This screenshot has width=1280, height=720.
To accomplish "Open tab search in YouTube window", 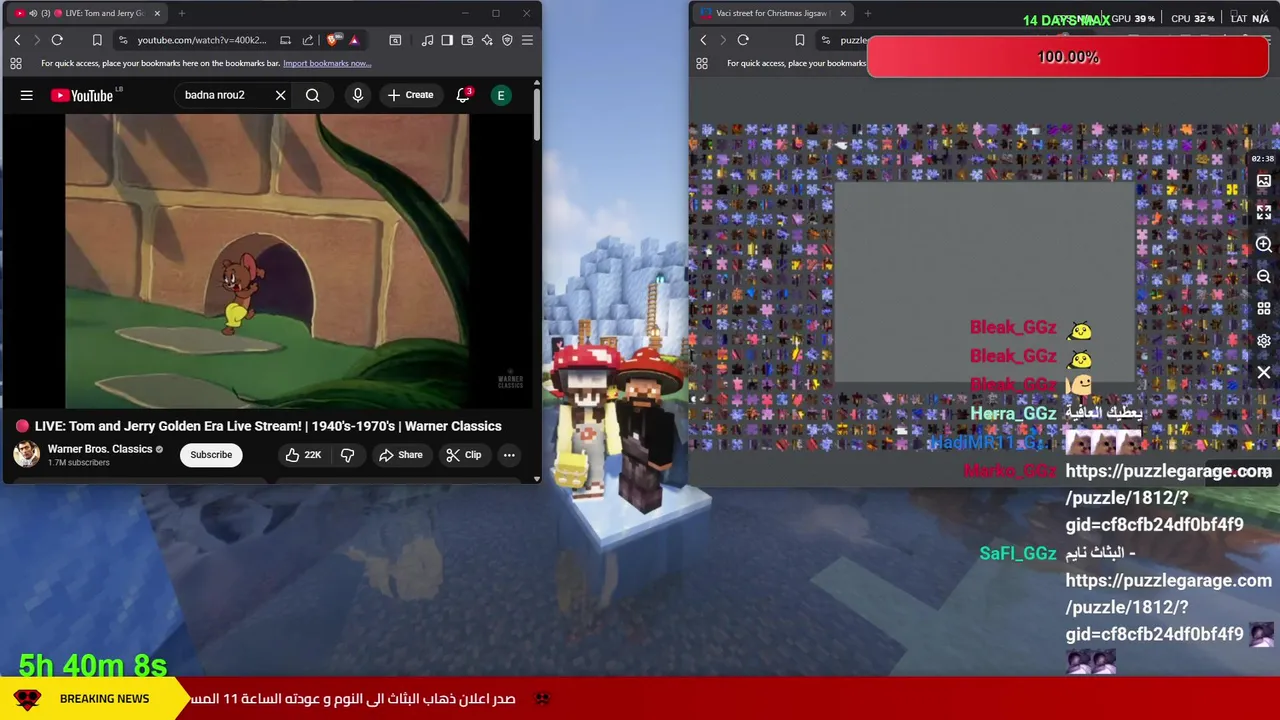I will click(395, 40).
